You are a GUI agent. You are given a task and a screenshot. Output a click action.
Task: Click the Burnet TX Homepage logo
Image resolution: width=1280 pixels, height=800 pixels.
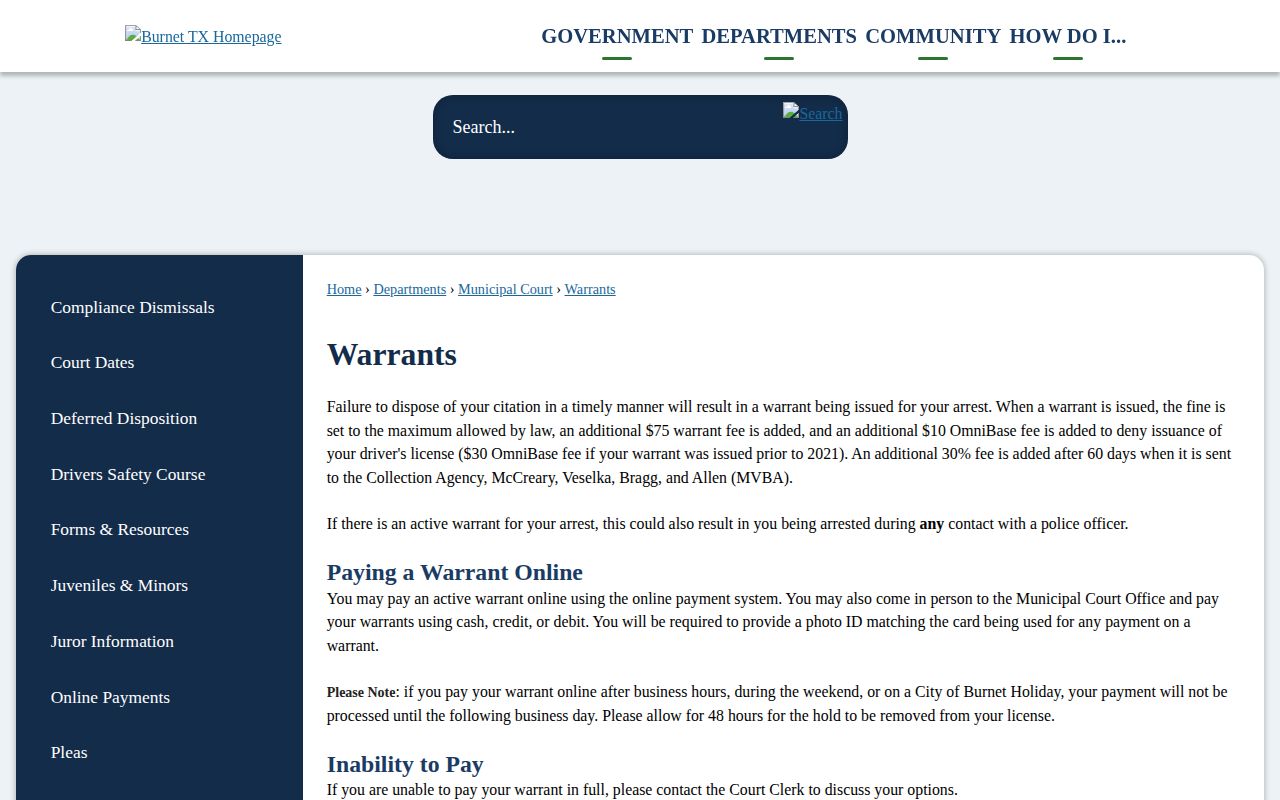pos(203,36)
